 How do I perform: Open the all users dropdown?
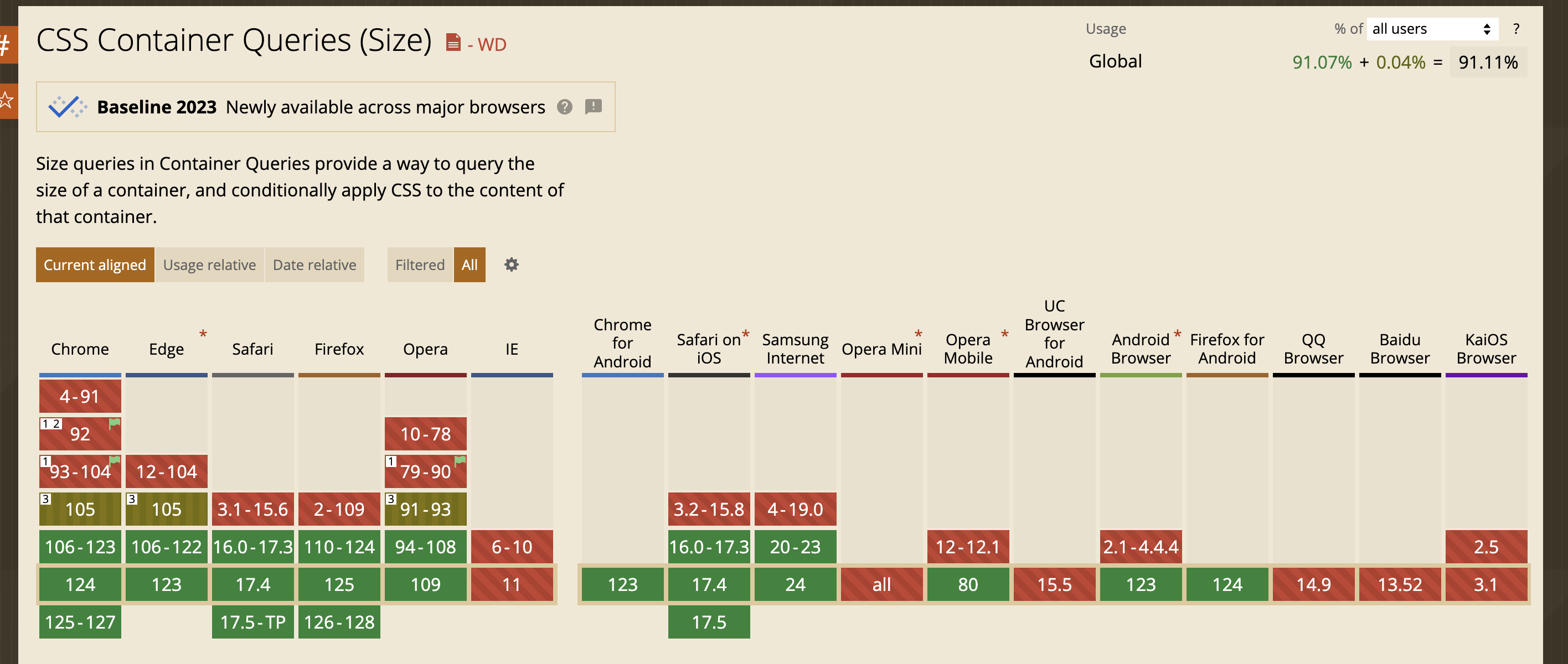click(x=1432, y=28)
